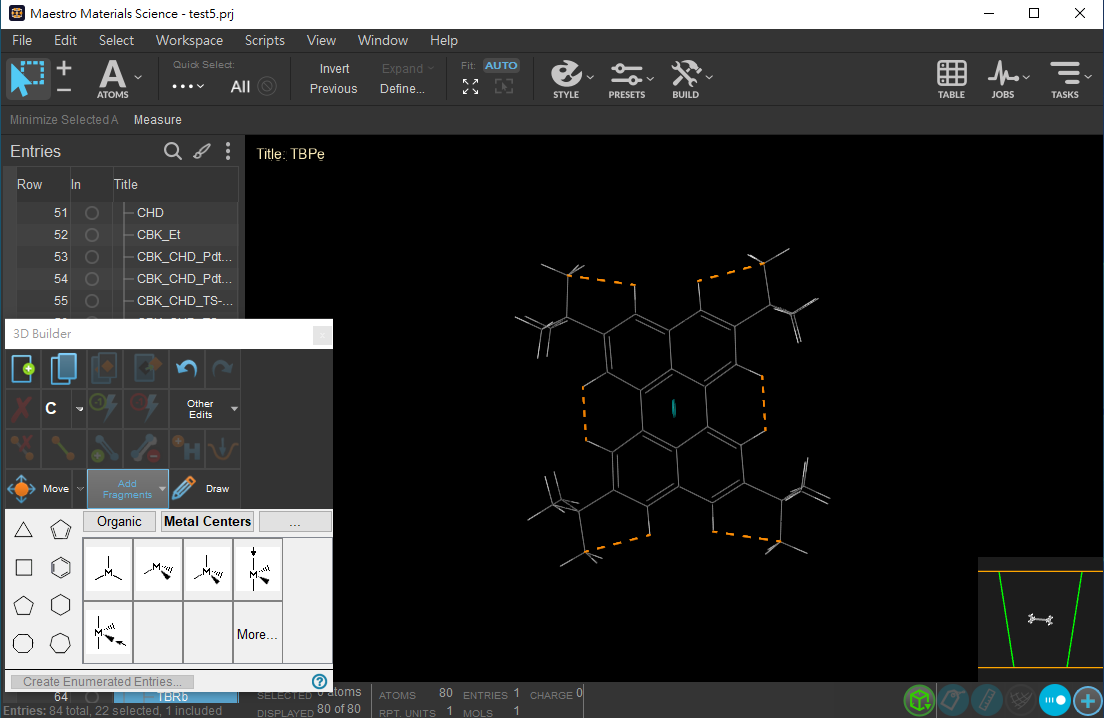The height and width of the screenshot is (718, 1104).
Task: Expand the Atoms pick mode dropdown arrow
Action: (x=138, y=77)
